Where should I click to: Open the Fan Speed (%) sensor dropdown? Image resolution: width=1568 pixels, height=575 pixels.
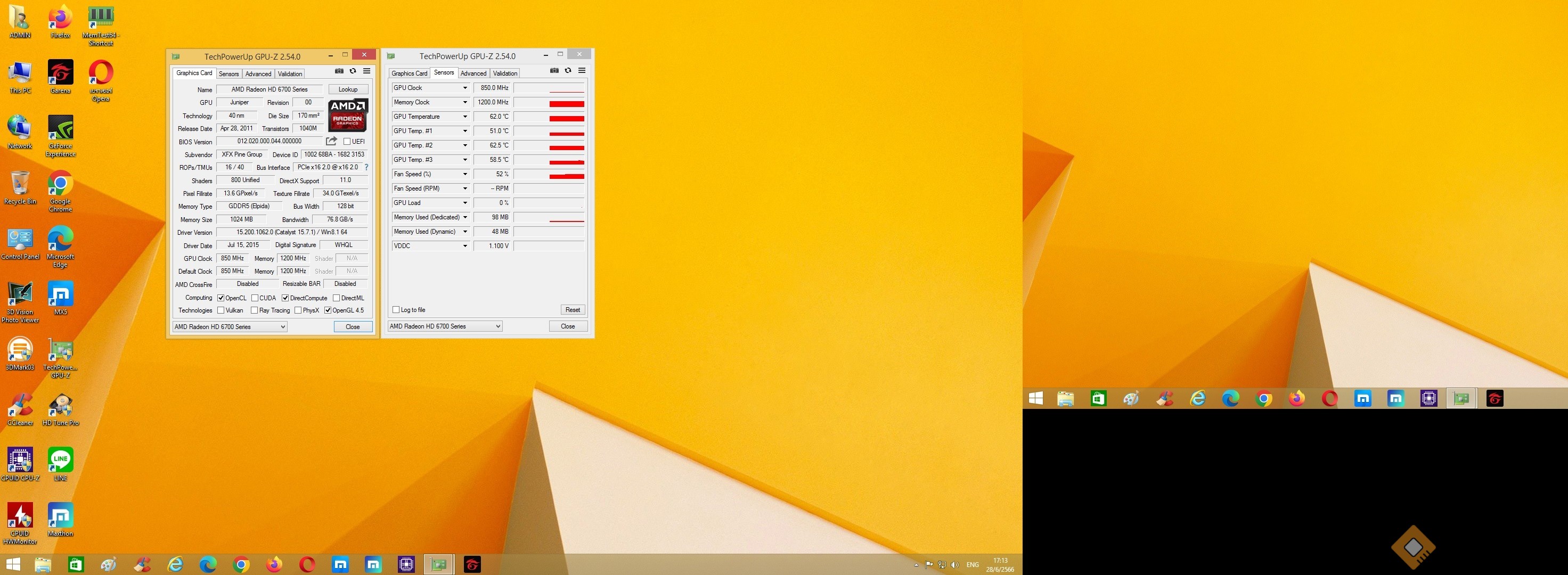coord(465,174)
